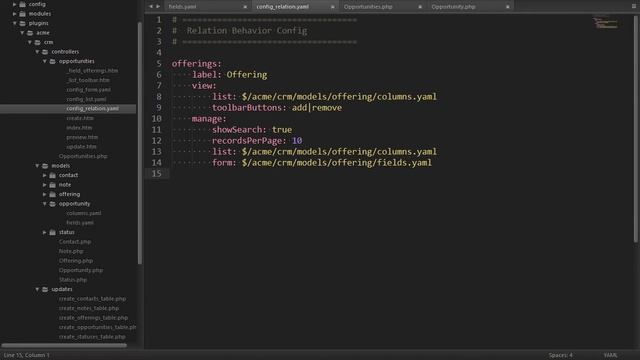The image size is (640, 360).
Task: Click the modules folder icon
Action: pos(23,13)
